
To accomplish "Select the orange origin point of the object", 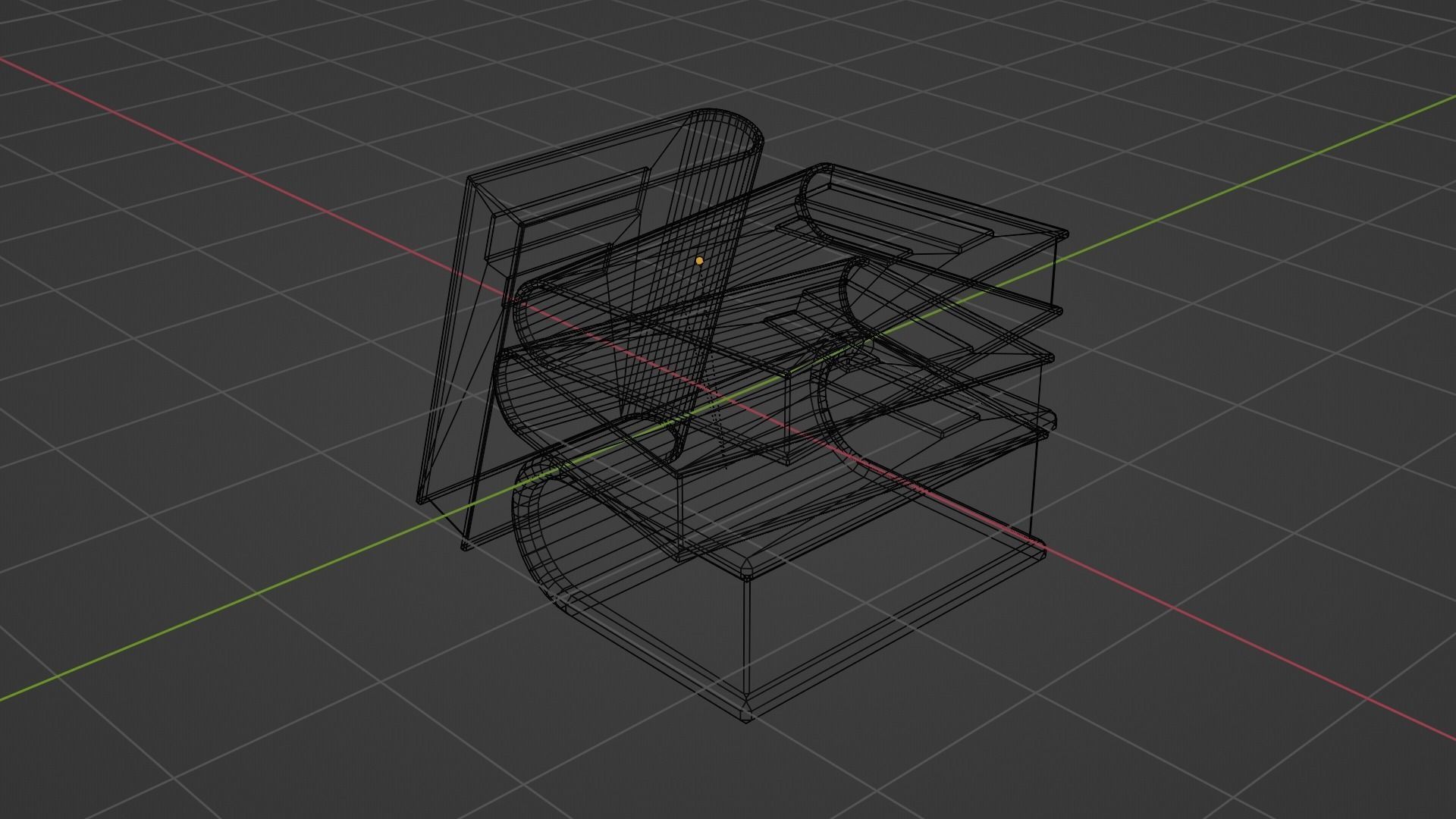I will tap(699, 261).
